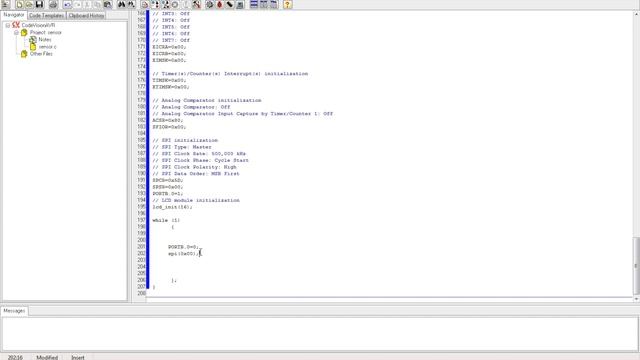Viewport: 640px width, 360px height.
Task: Click the editor vertical scrollbar thumb
Action: tap(636, 266)
